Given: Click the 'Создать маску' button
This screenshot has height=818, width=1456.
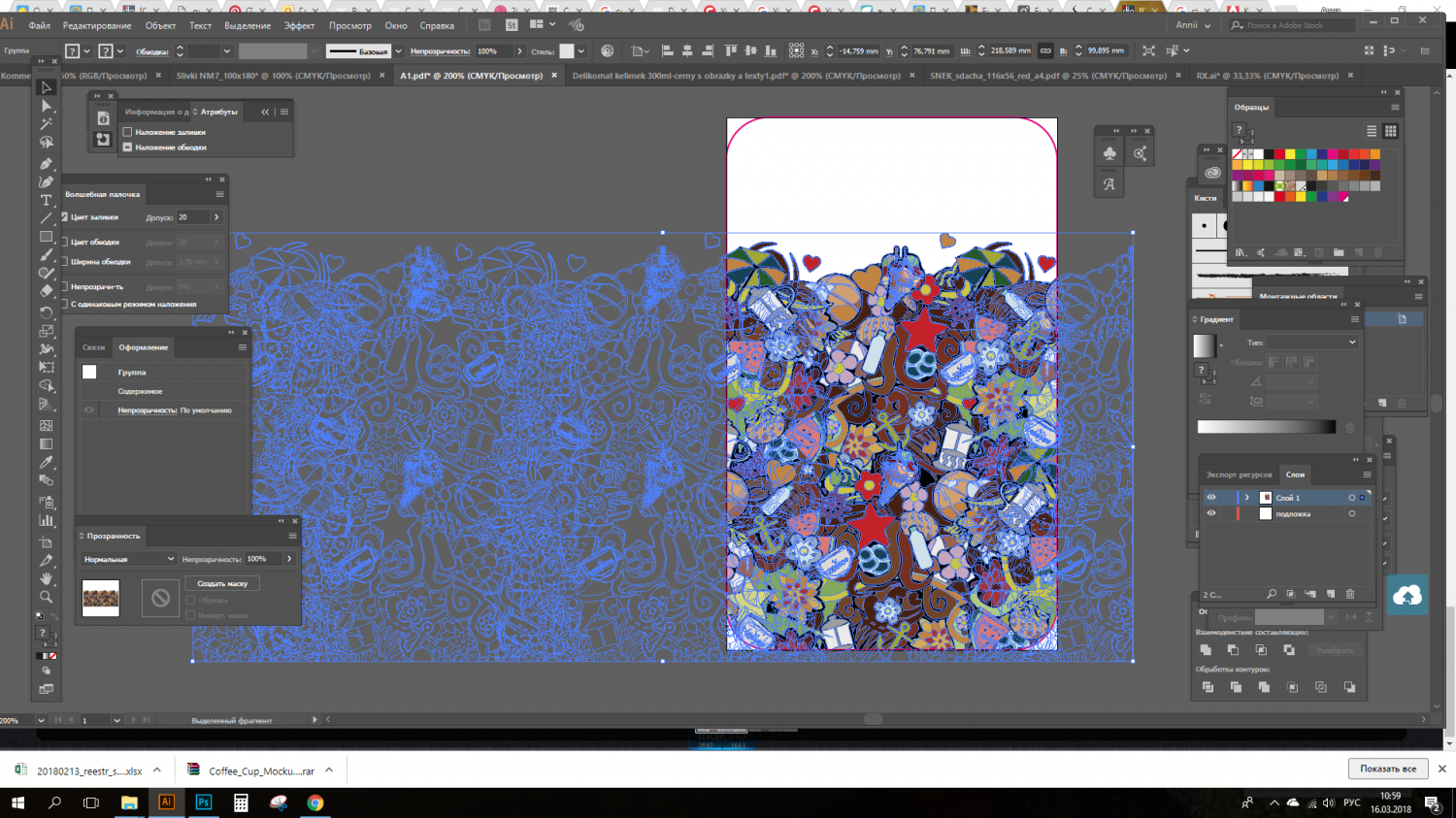Looking at the screenshot, I should tap(222, 584).
